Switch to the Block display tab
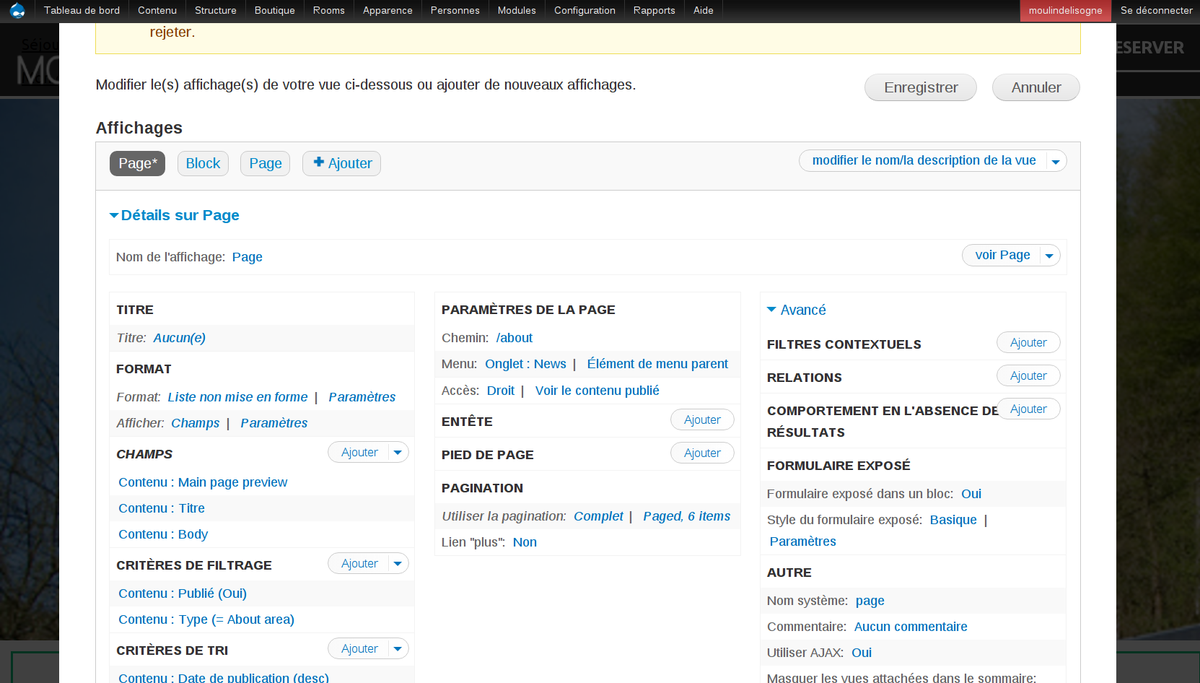 coord(203,163)
